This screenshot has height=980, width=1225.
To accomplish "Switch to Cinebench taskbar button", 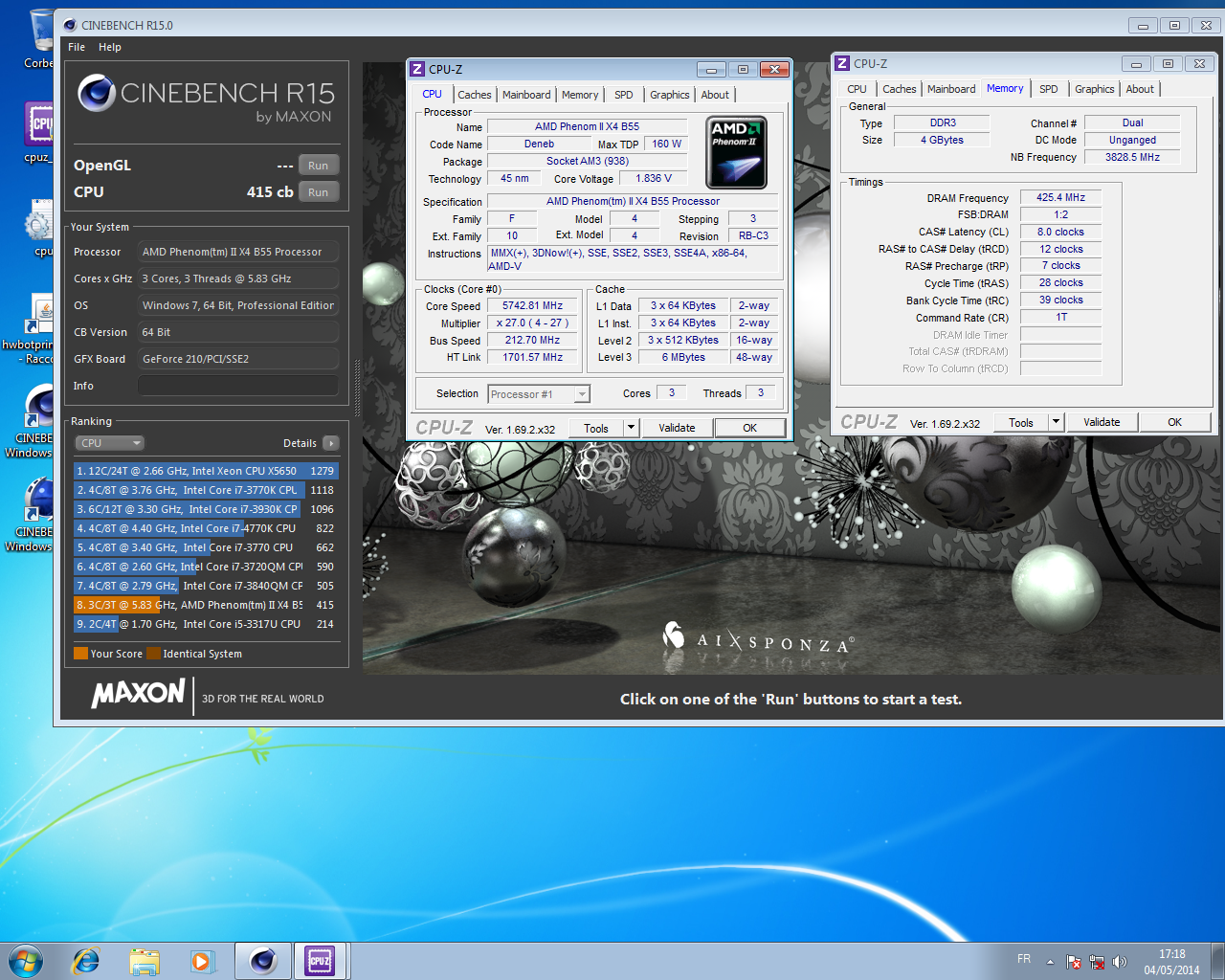I will [x=262, y=961].
